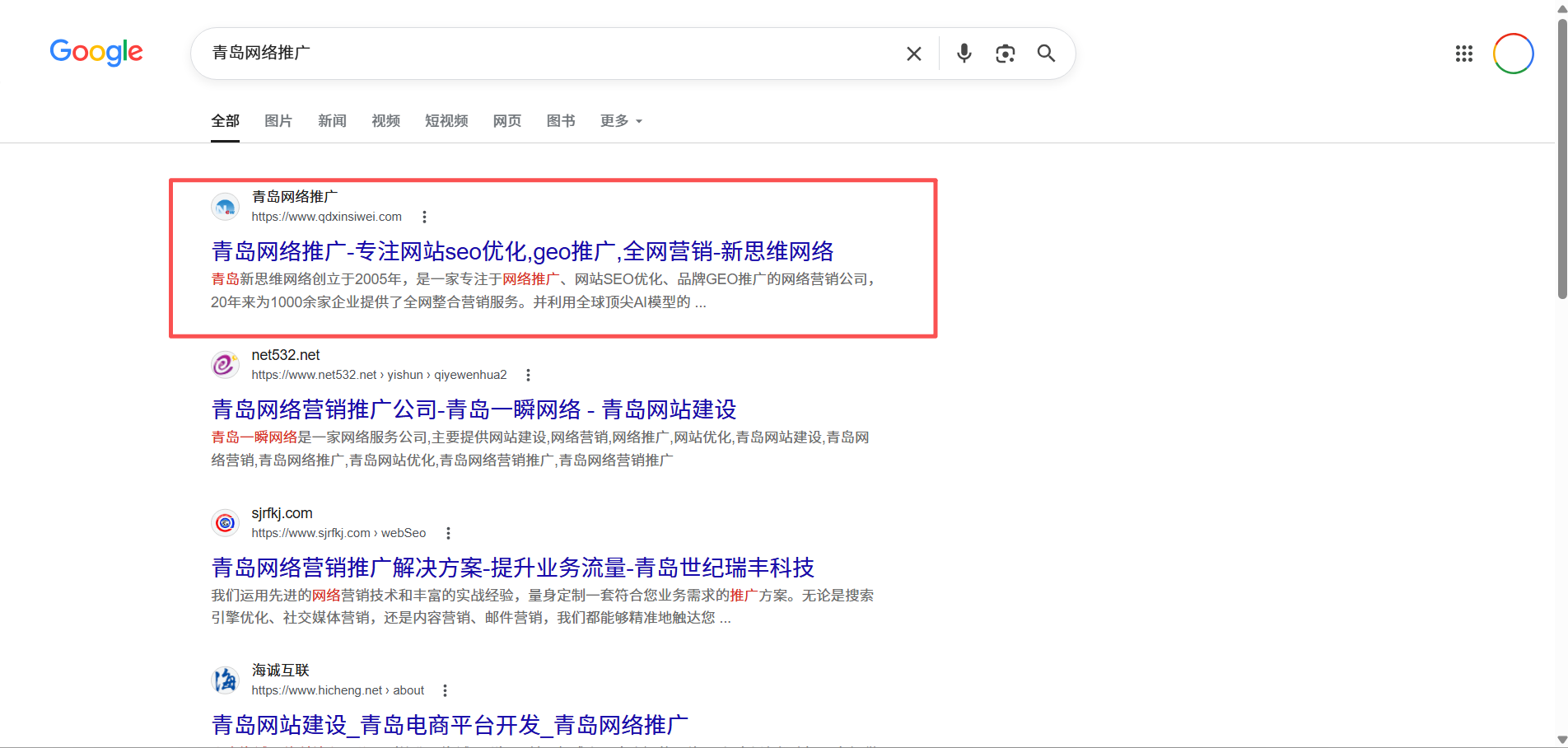Click the Google logo
Viewport: 1568px width, 748px height.
coord(96,53)
